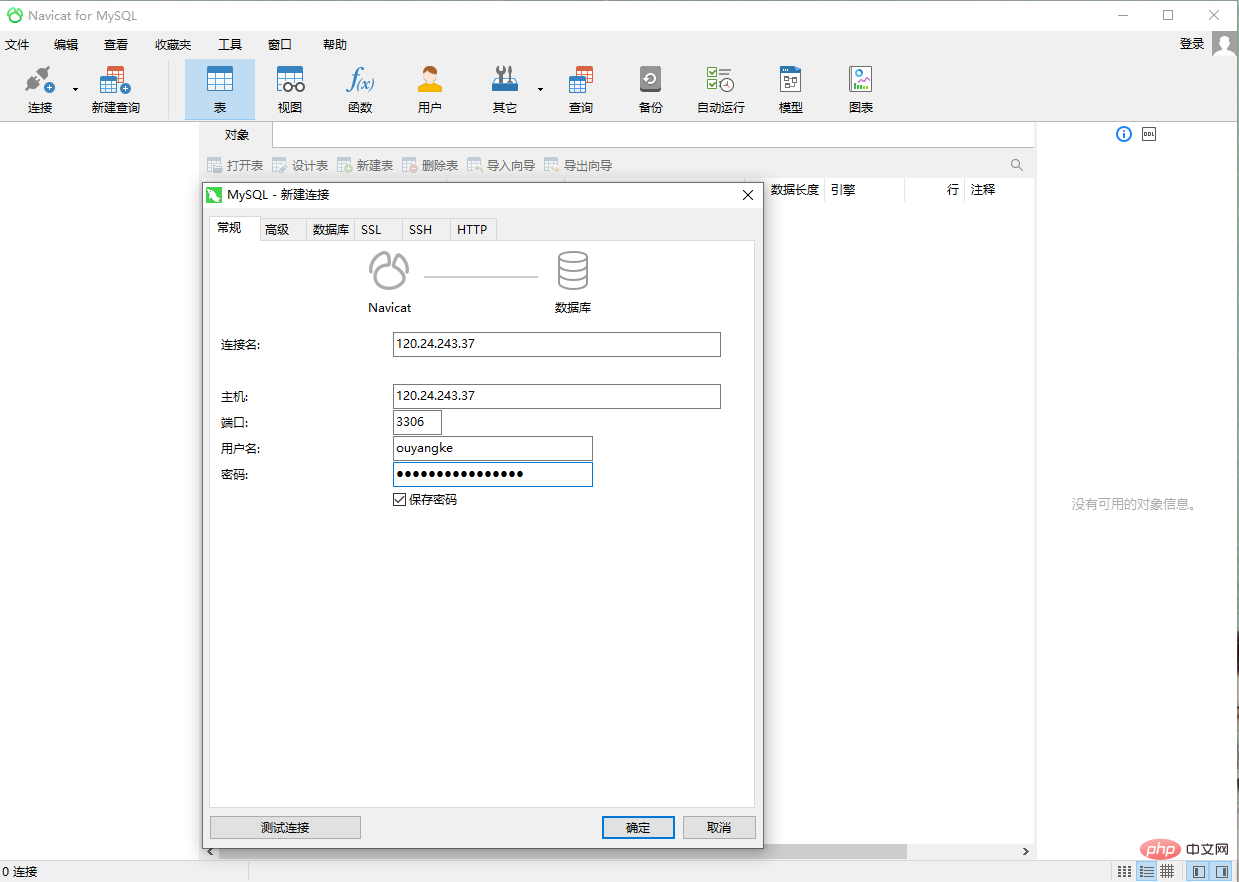Select the 对象 objects tab
The height and width of the screenshot is (882, 1239).
pos(237,135)
